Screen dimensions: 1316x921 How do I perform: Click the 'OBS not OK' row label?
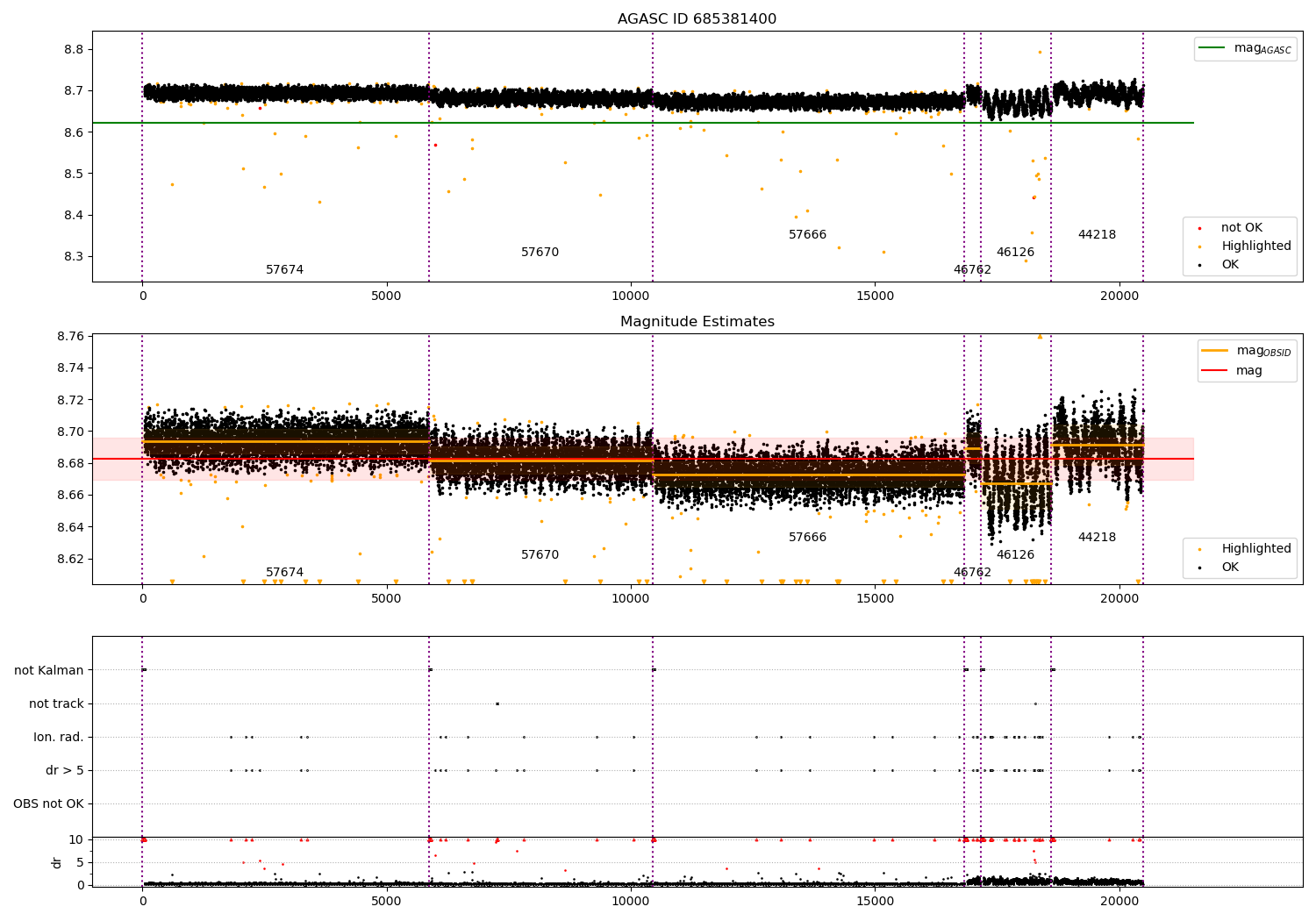(x=48, y=804)
